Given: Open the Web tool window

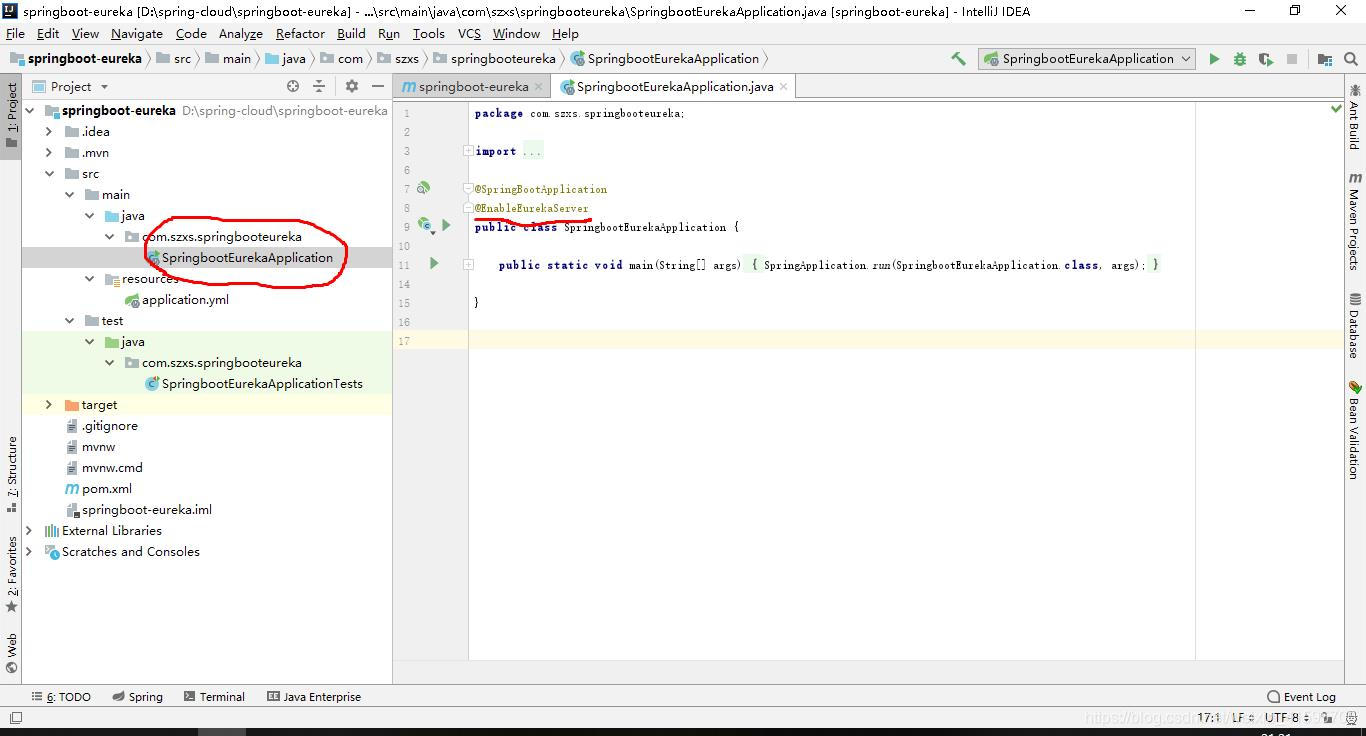Looking at the screenshot, I should point(11,654).
